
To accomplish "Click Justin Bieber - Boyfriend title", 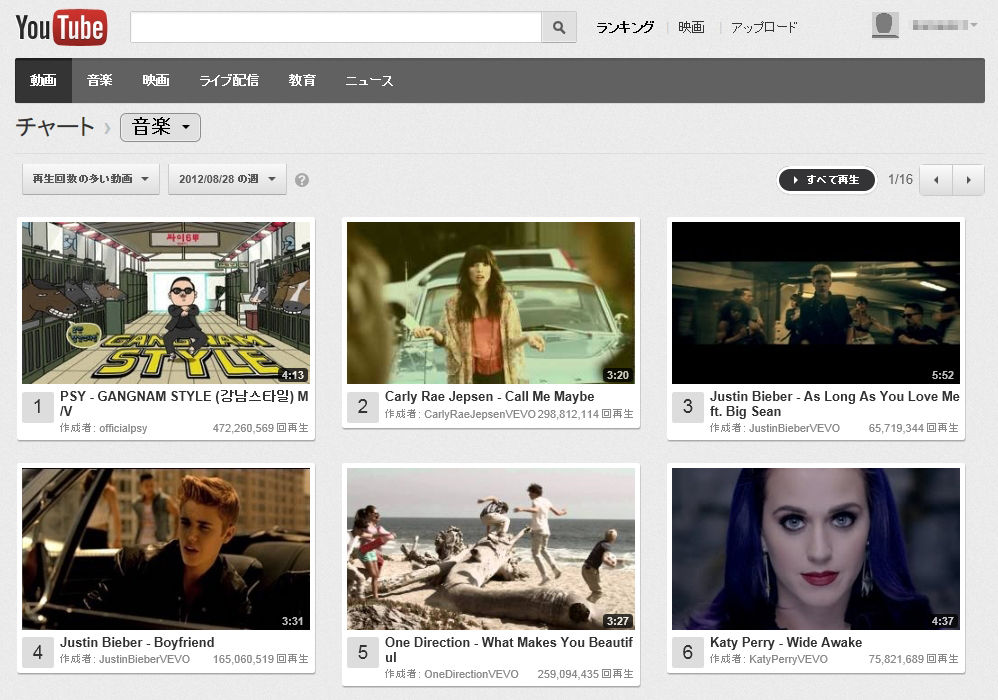I will tap(137, 643).
